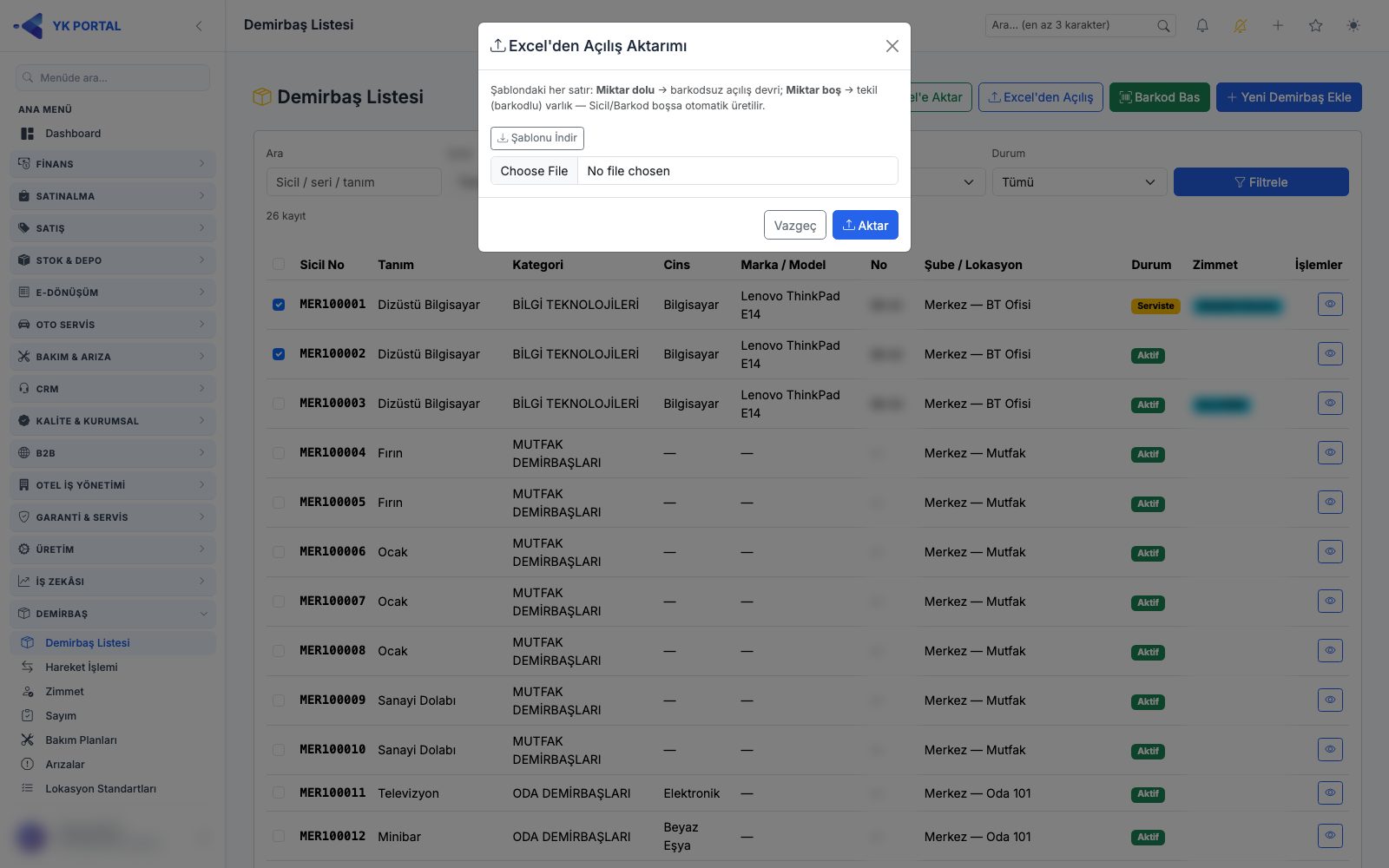Screen dimensions: 1389x868
Task: Click the notification bell icon
Action: click(x=1202, y=26)
